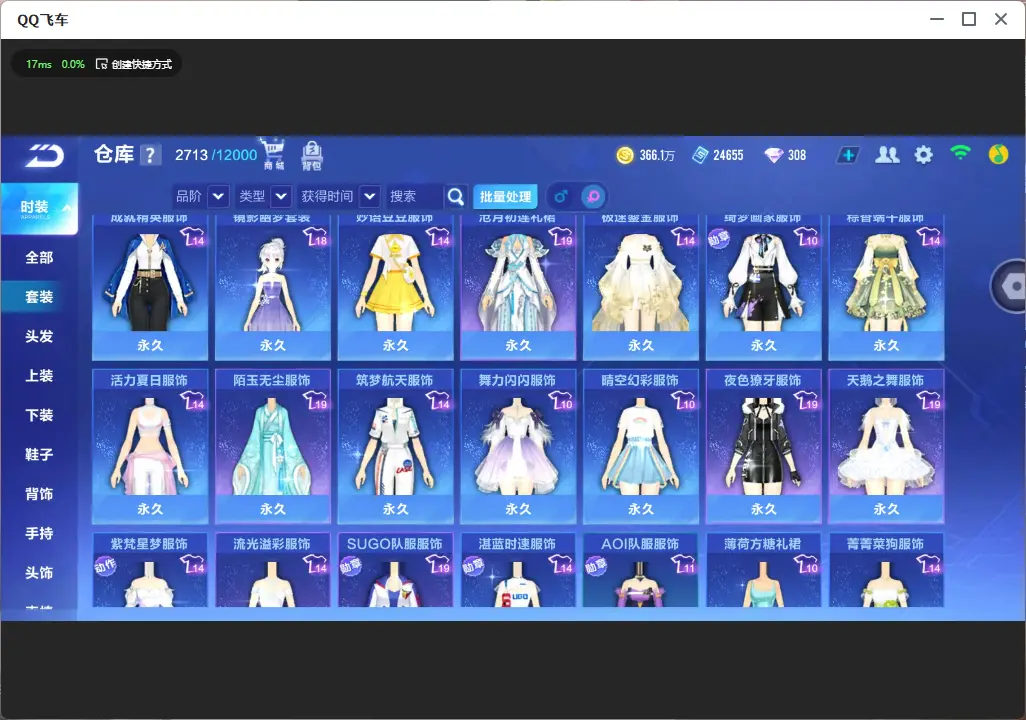The image size is (1026, 720).
Task: Click the 仓库 page title
Action: [114, 154]
